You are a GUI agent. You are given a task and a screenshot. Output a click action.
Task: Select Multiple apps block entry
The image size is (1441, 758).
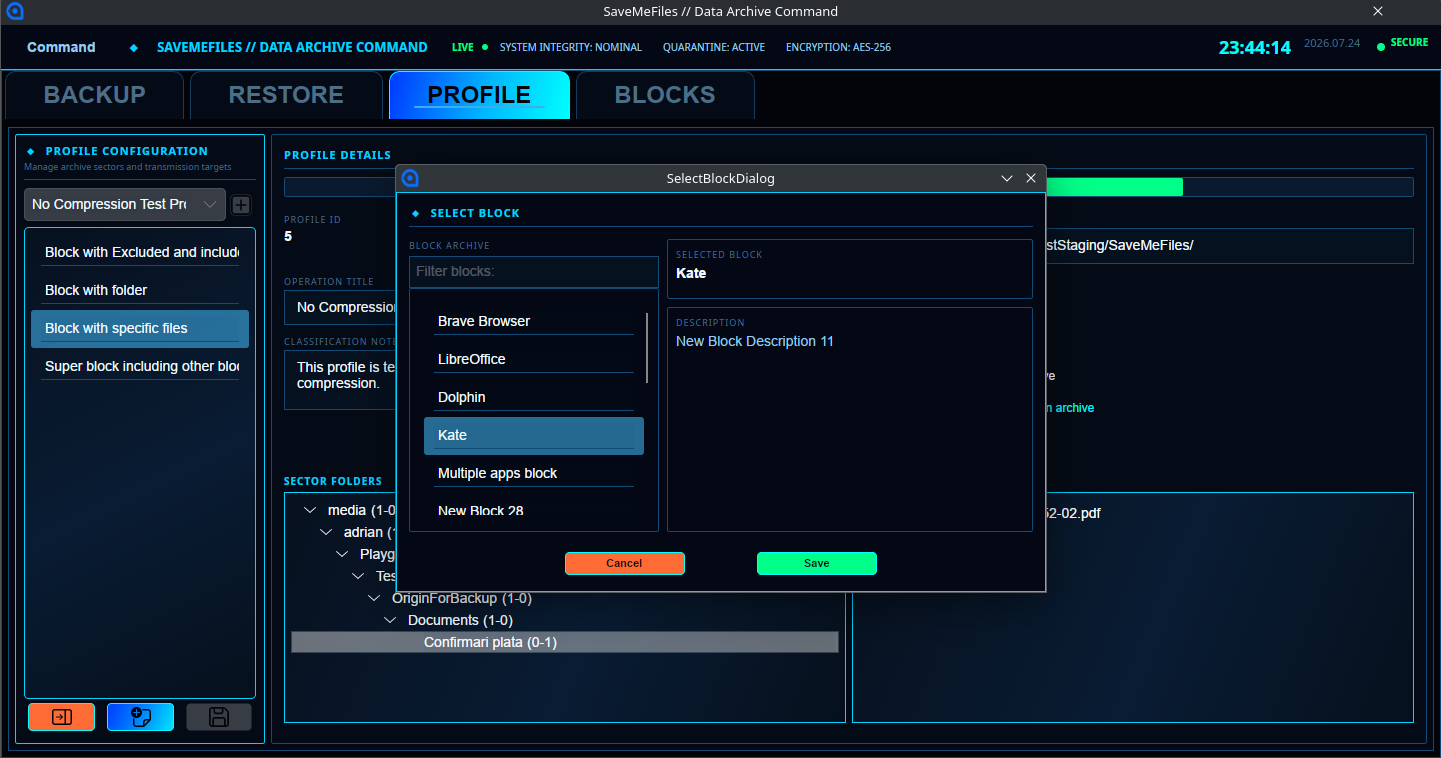coord(534,473)
